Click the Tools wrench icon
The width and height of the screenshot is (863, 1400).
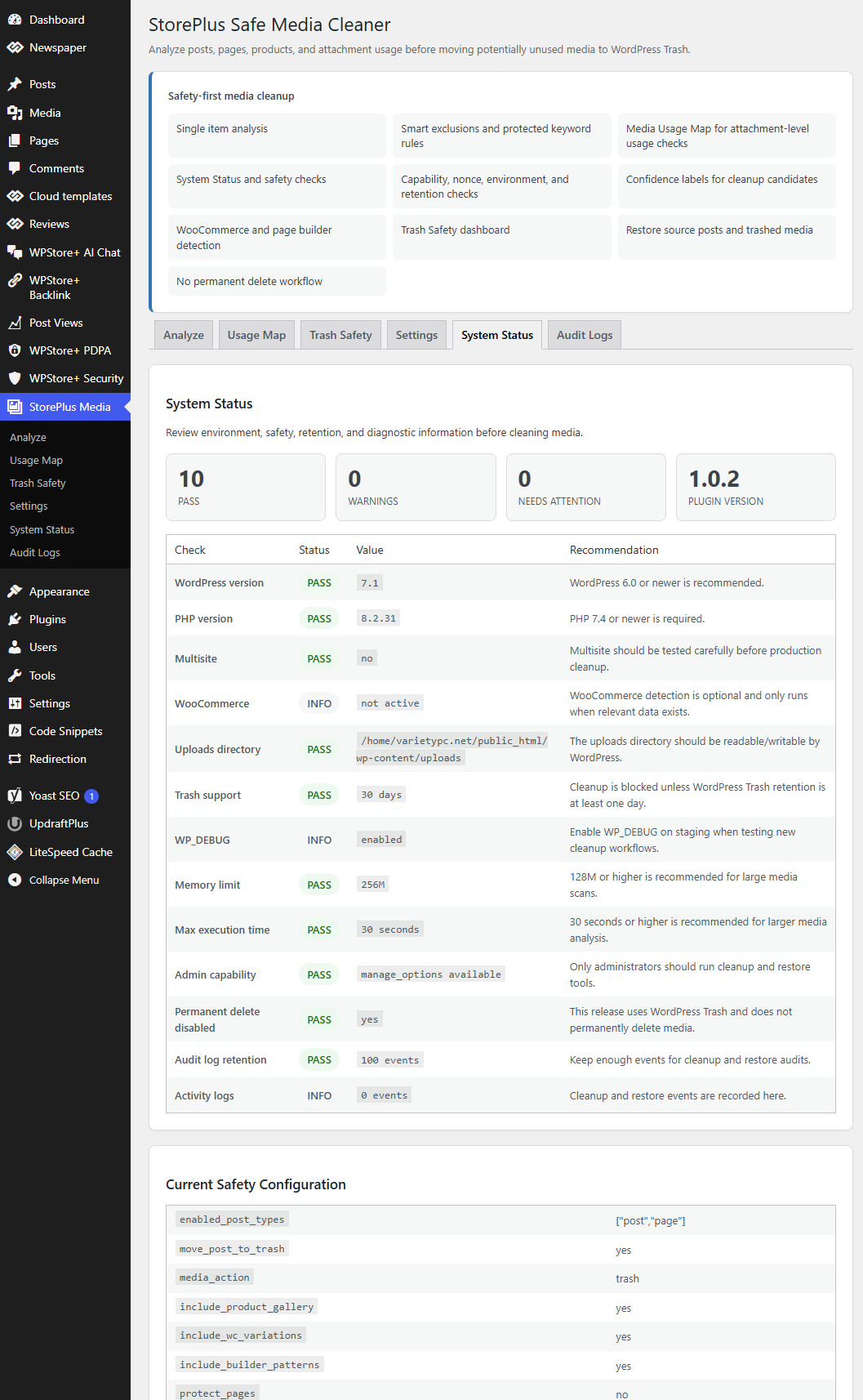point(15,675)
